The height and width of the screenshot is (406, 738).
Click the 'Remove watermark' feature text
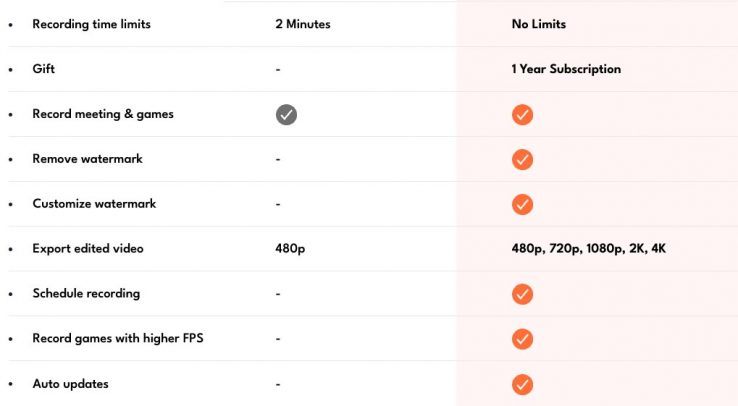(86, 159)
